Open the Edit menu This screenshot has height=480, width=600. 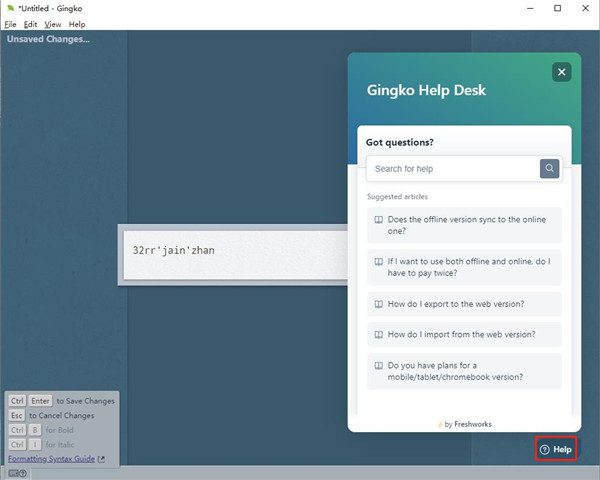[31, 24]
